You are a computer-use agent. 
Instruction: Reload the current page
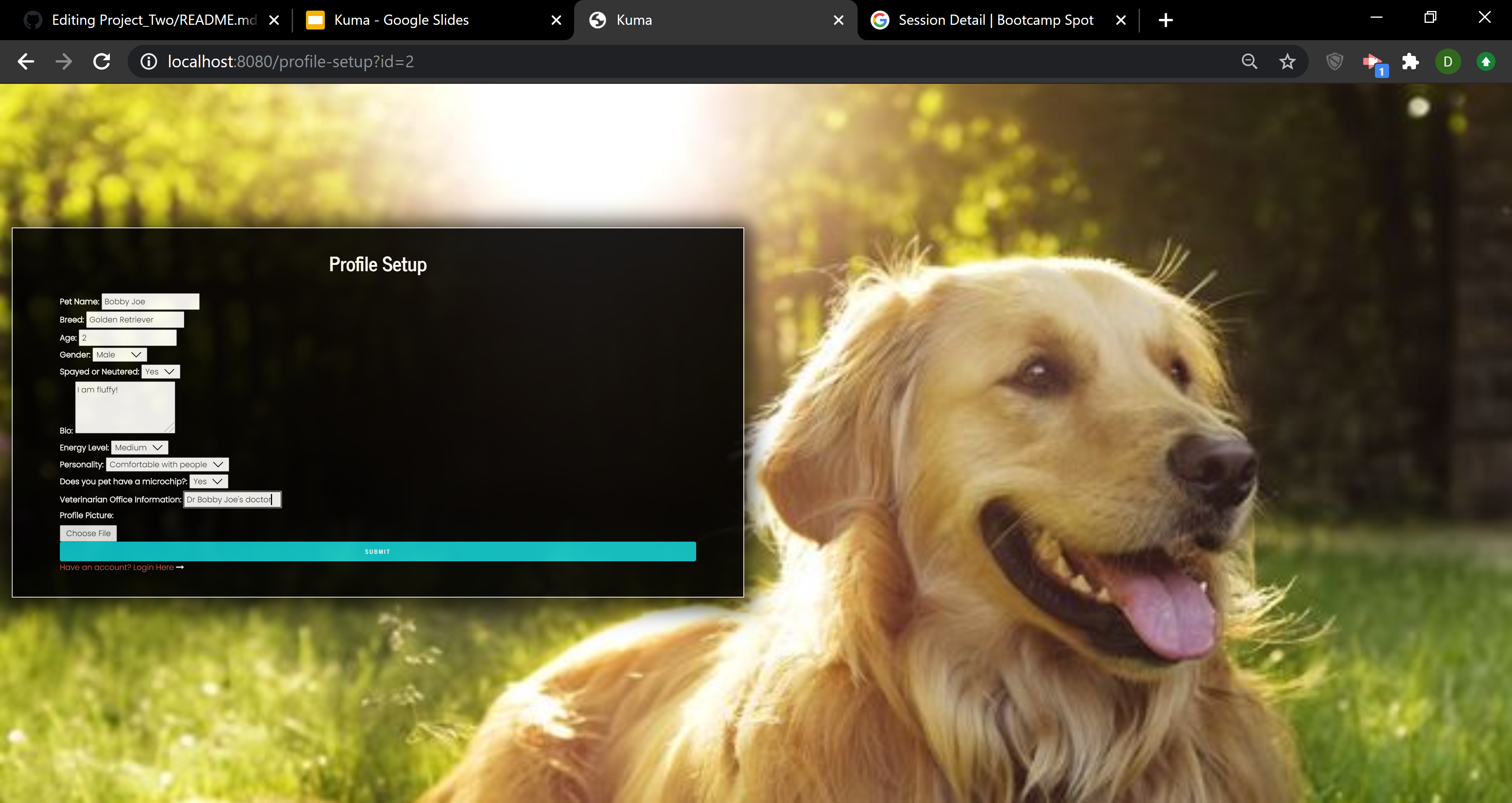[102, 62]
